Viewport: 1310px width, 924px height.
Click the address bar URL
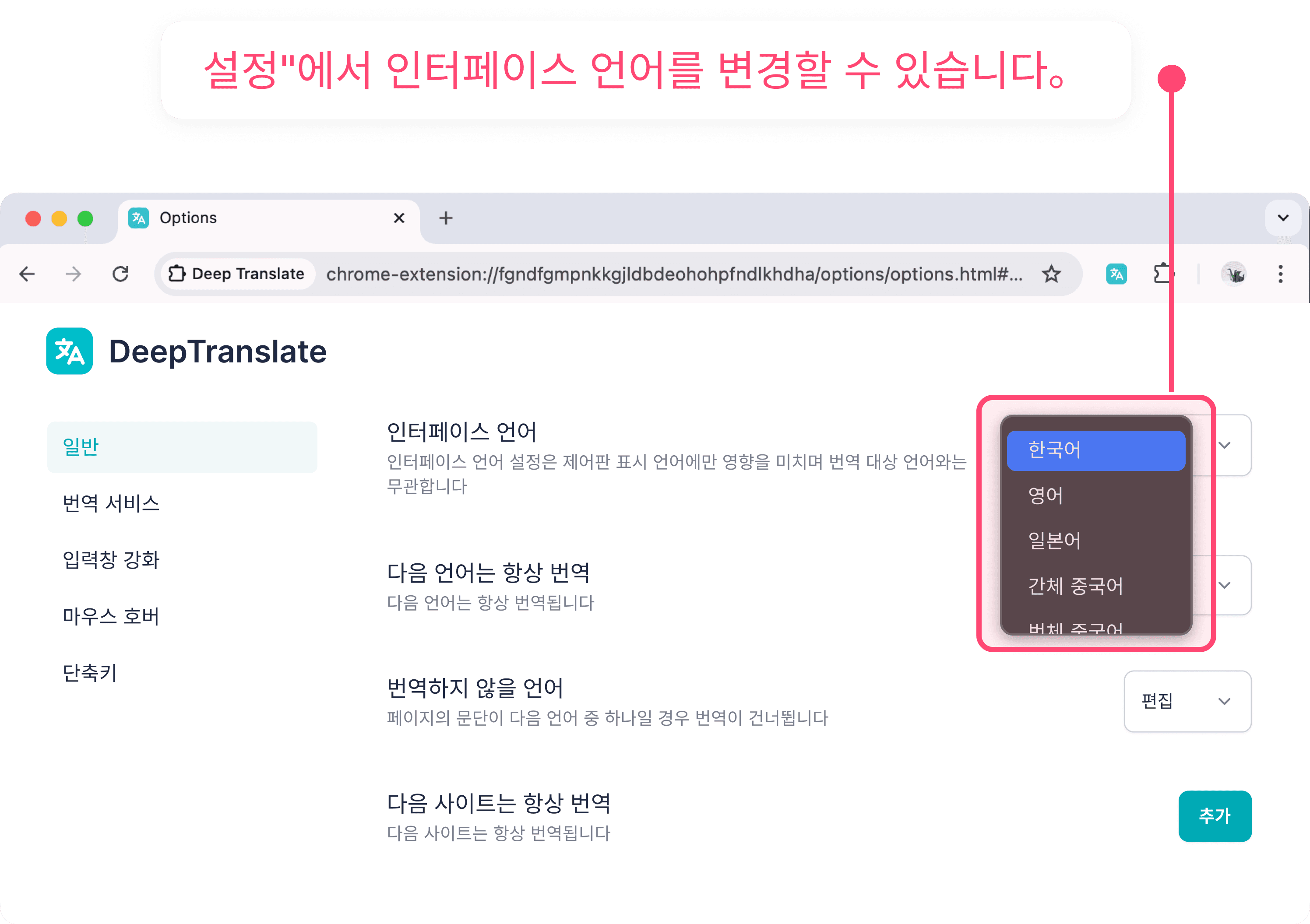(x=674, y=274)
